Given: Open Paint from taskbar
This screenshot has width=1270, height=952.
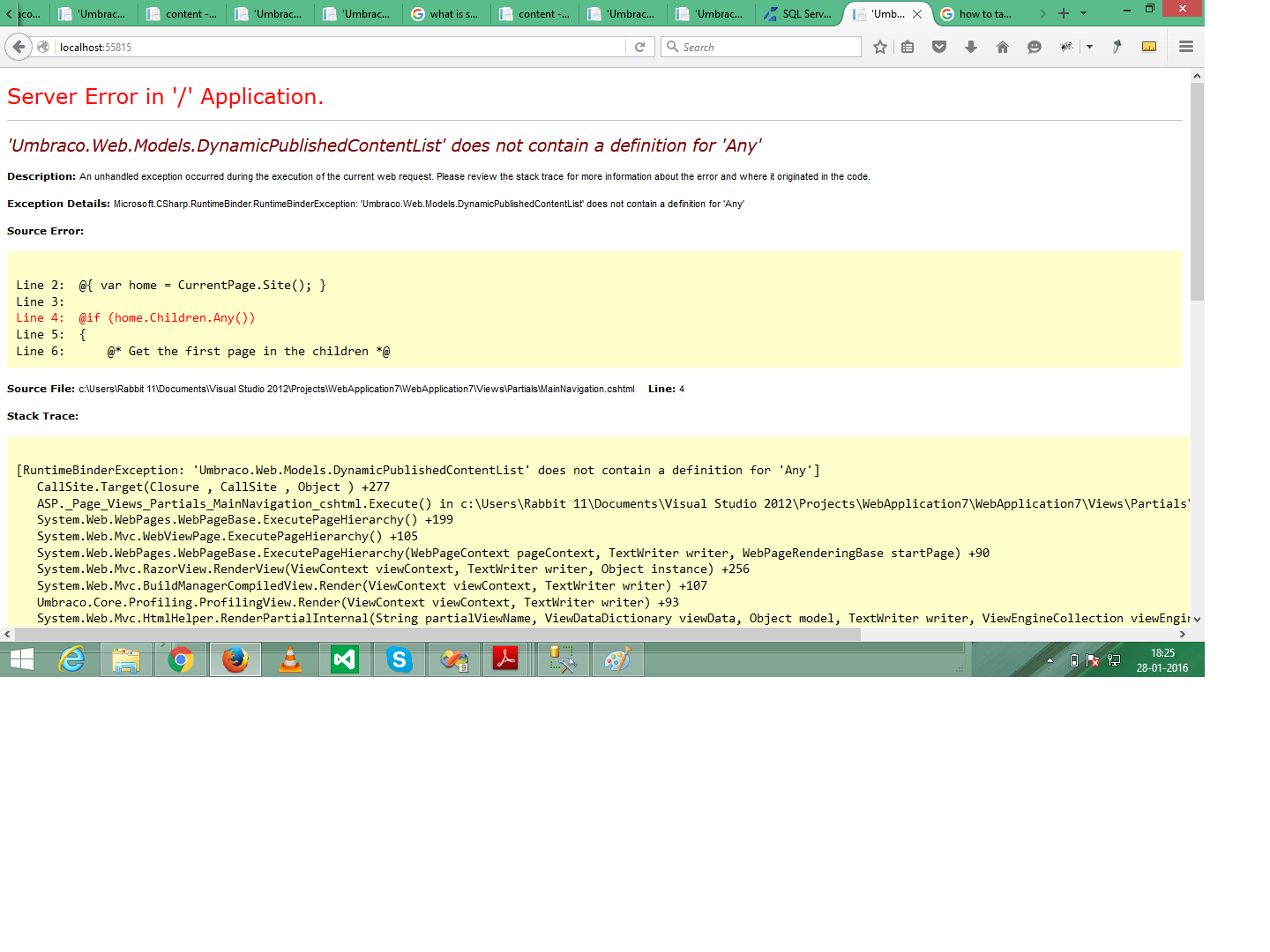Looking at the screenshot, I should (x=618, y=659).
